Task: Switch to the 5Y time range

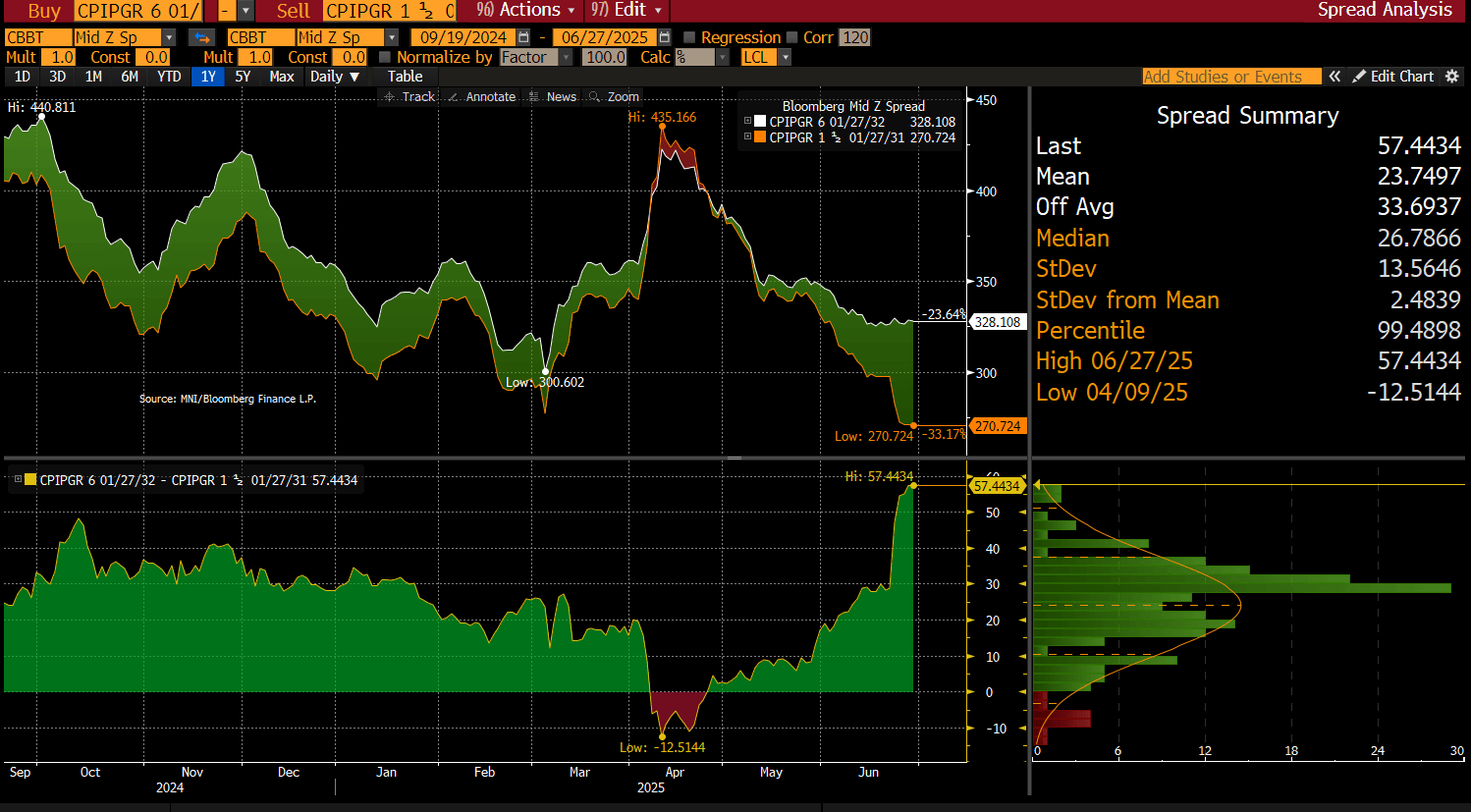Action: tap(243, 77)
